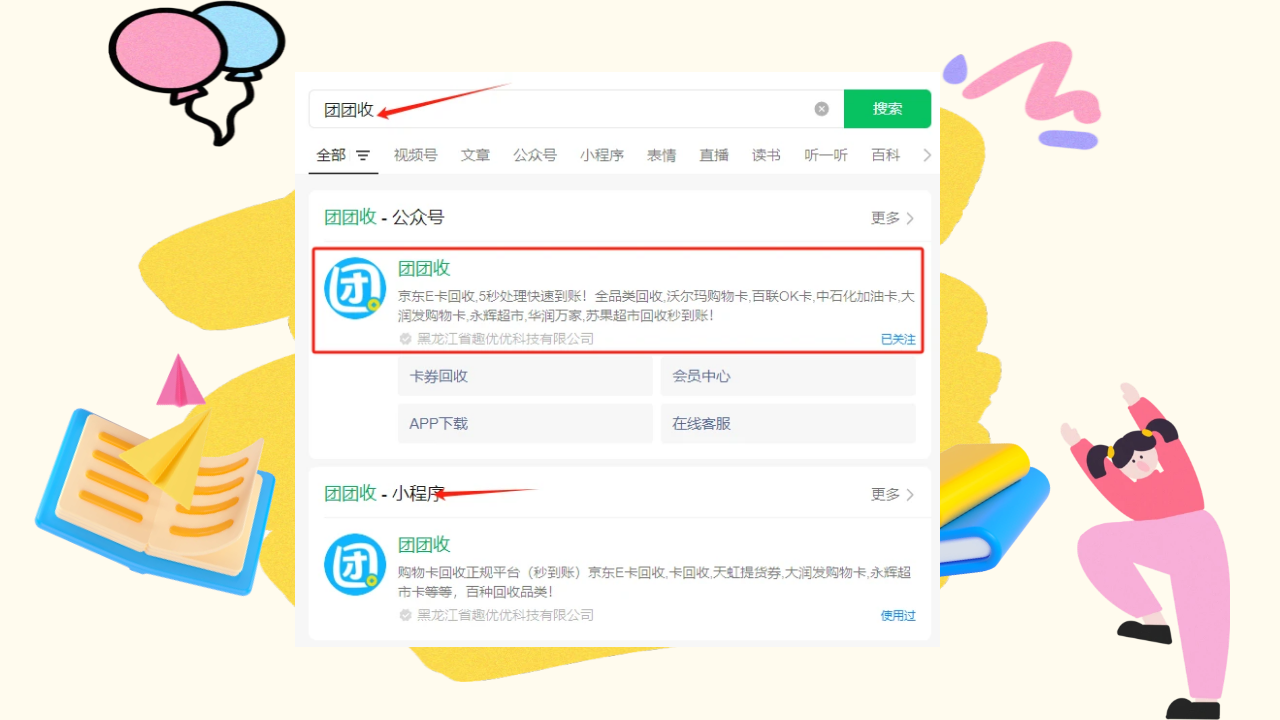Switch to the 读书 tab
Image resolution: width=1280 pixels, height=720 pixels.
[766, 155]
